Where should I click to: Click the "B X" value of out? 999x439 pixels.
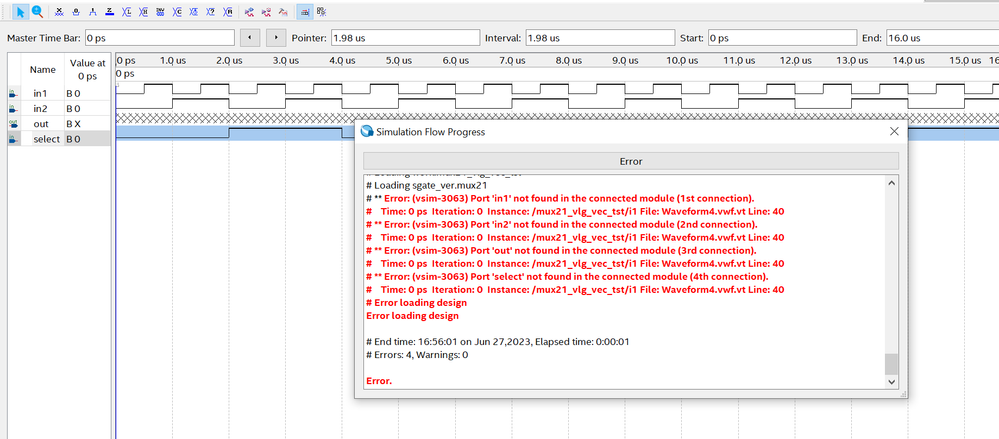(x=73, y=124)
